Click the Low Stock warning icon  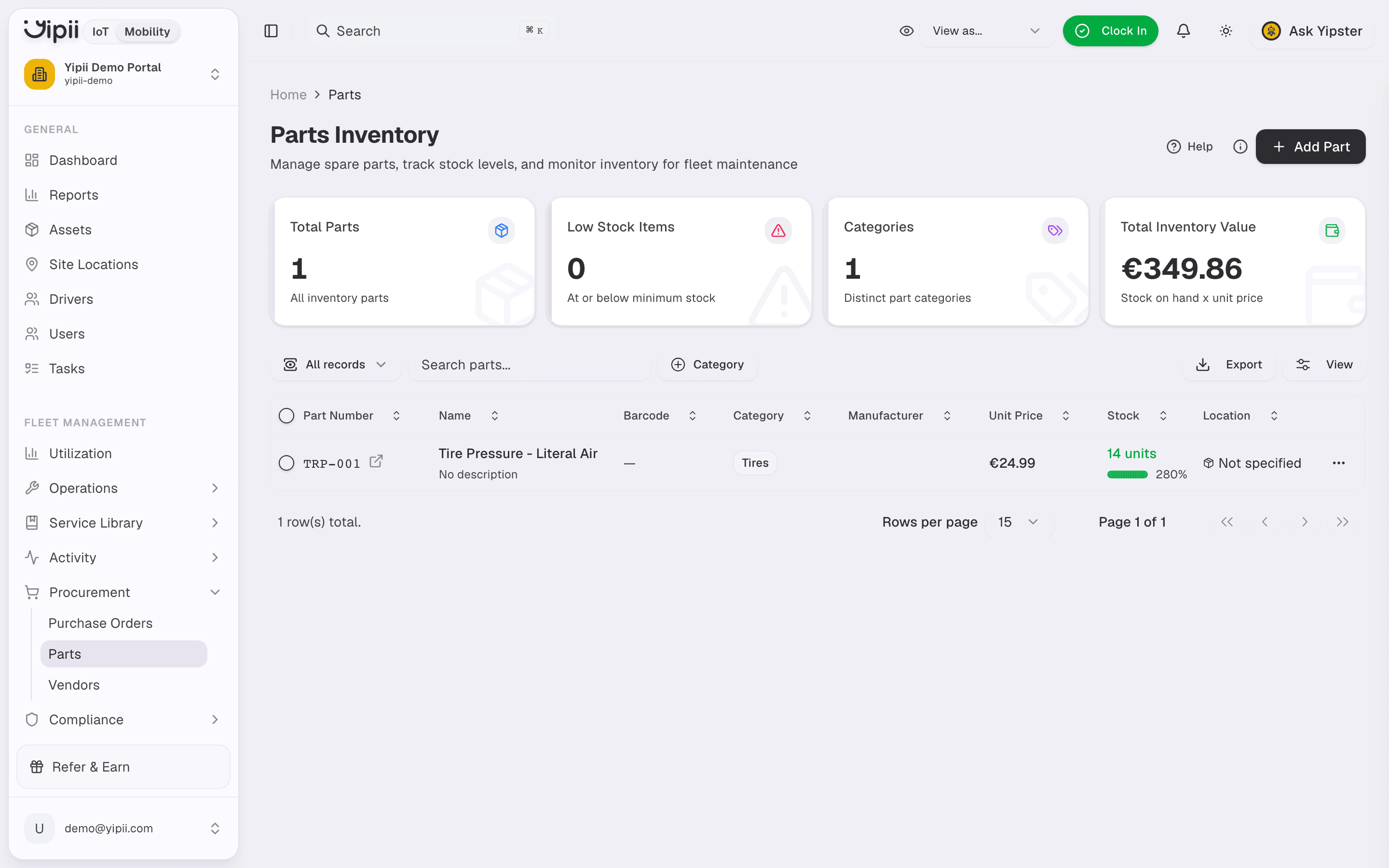click(x=778, y=231)
